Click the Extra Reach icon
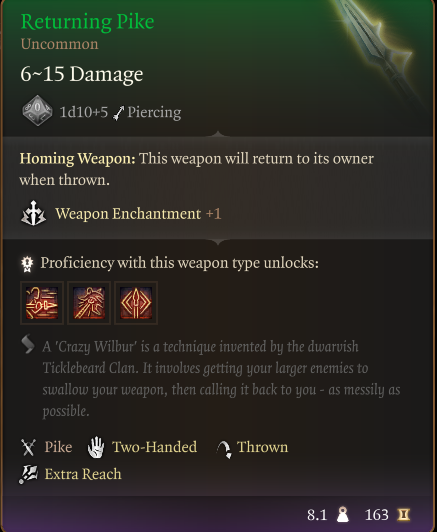438x532 pixels. click(28, 474)
